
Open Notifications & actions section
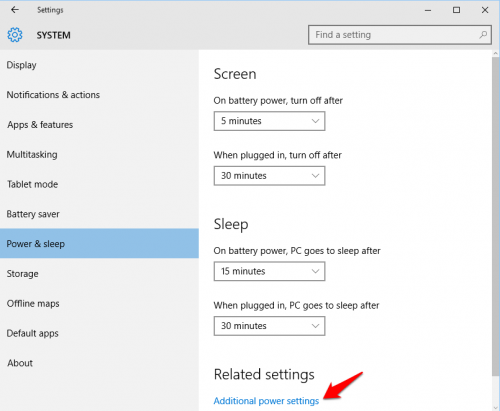pos(99,95)
